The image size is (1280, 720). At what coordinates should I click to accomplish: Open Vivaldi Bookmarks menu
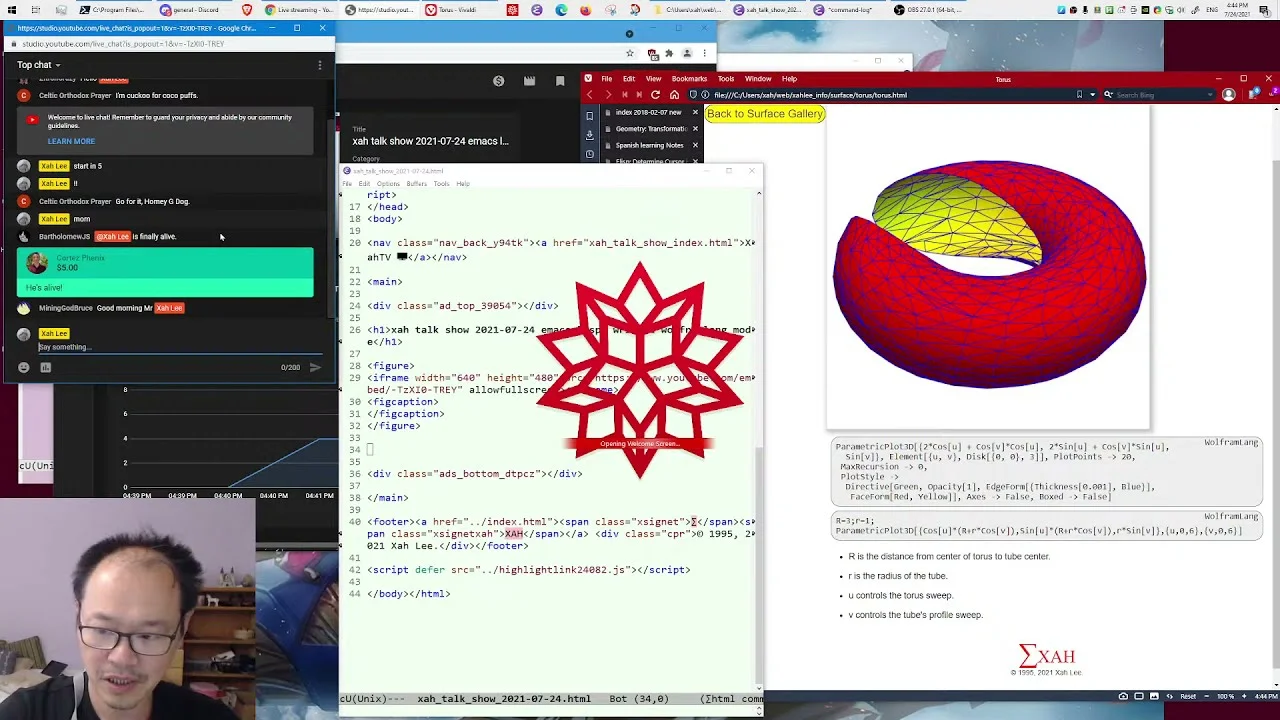coord(689,79)
